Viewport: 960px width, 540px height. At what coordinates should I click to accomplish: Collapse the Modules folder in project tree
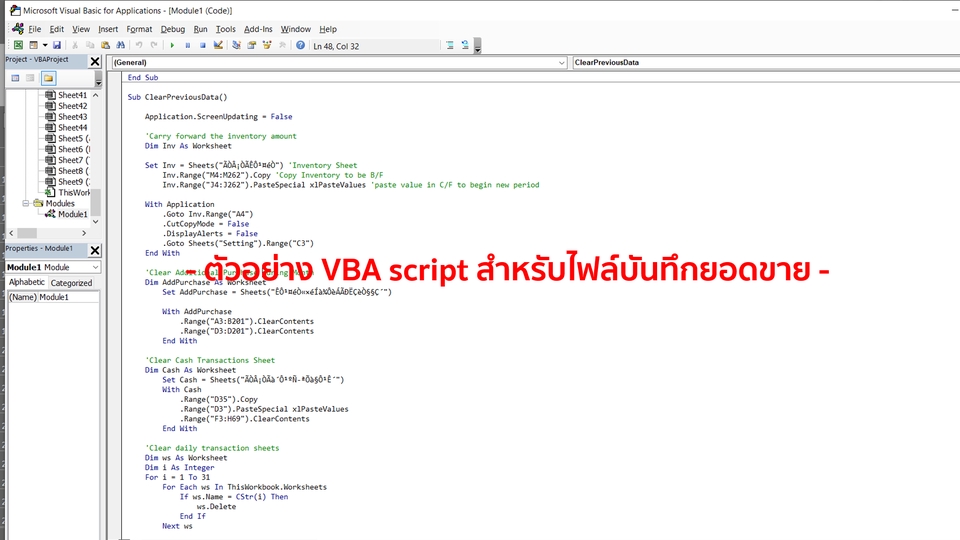point(26,203)
